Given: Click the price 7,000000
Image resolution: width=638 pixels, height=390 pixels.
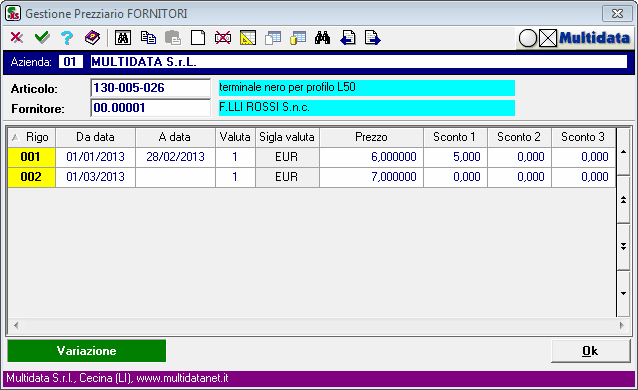Looking at the screenshot, I should click(x=371, y=177).
